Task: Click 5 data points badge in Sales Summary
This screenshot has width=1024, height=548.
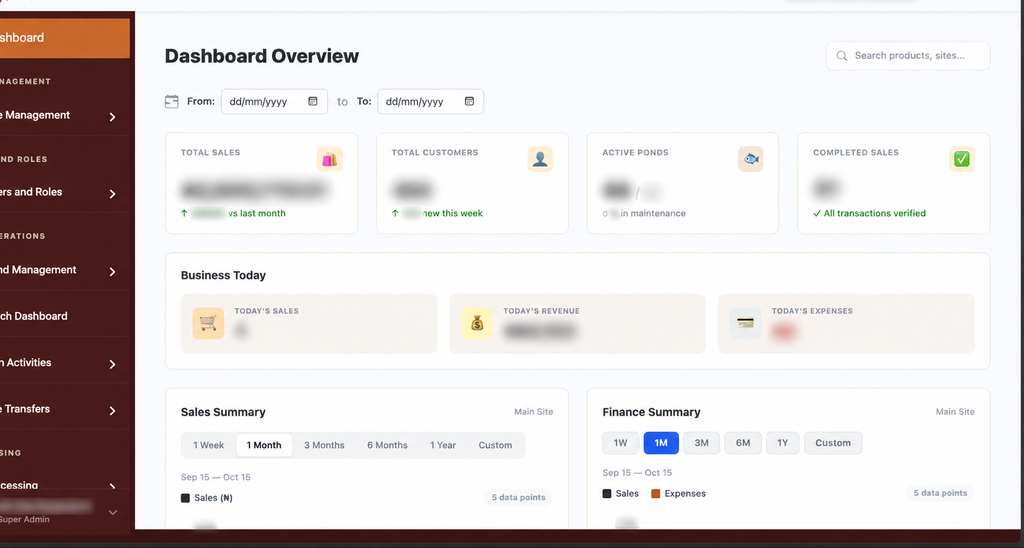Action: pos(519,498)
